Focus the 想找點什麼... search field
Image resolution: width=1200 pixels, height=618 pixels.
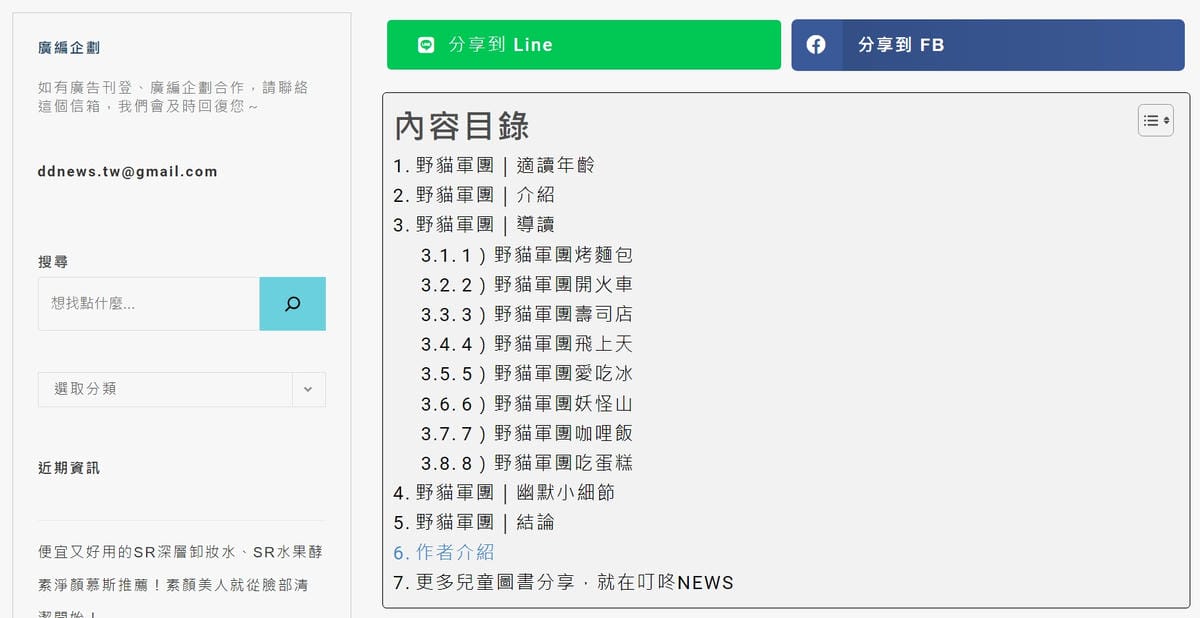tap(149, 304)
